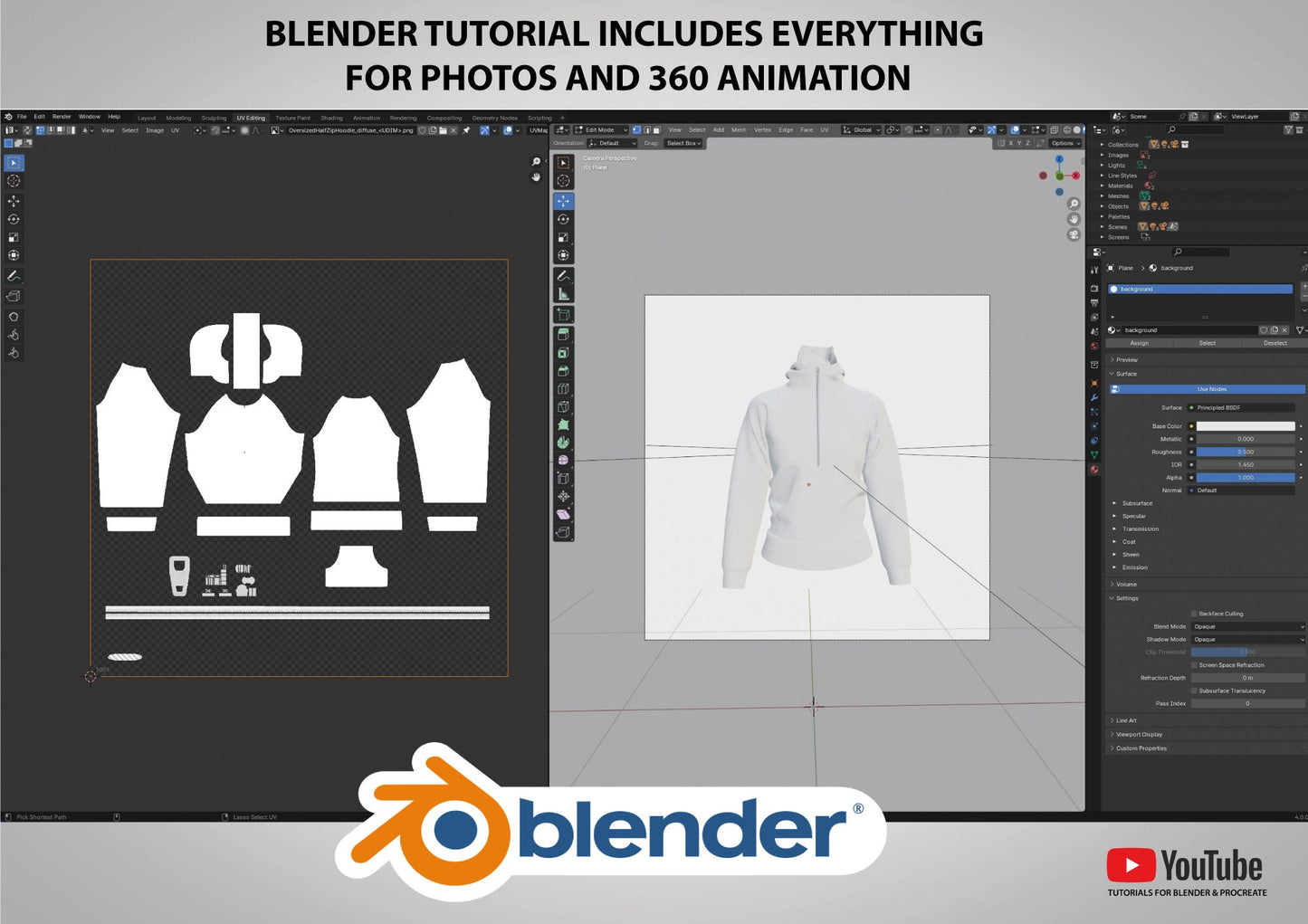The width and height of the screenshot is (1308, 924).
Task: Click the material Select button
Action: [x=1208, y=343]
